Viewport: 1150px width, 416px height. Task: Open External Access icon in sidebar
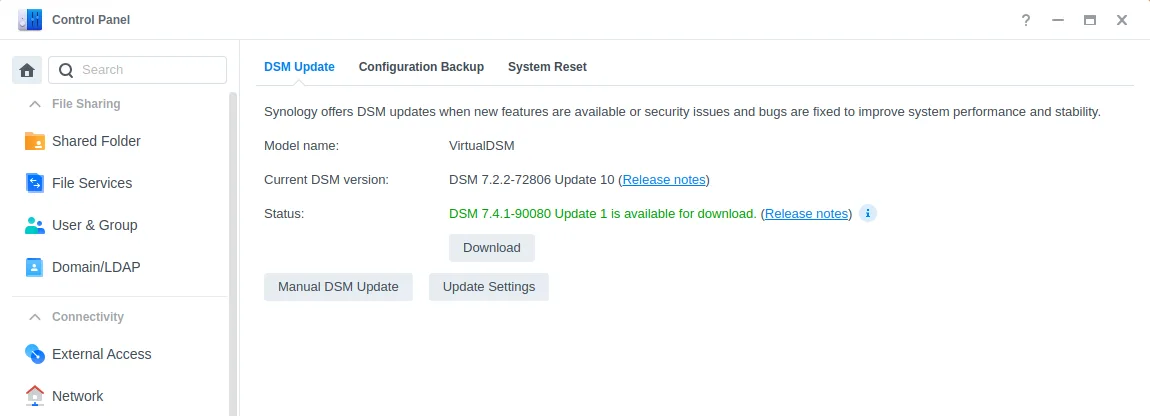(34, 354)
